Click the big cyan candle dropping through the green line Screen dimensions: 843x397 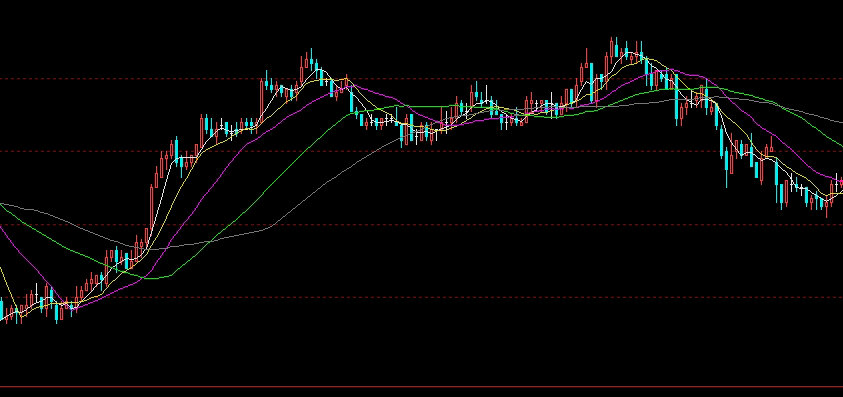677,100
